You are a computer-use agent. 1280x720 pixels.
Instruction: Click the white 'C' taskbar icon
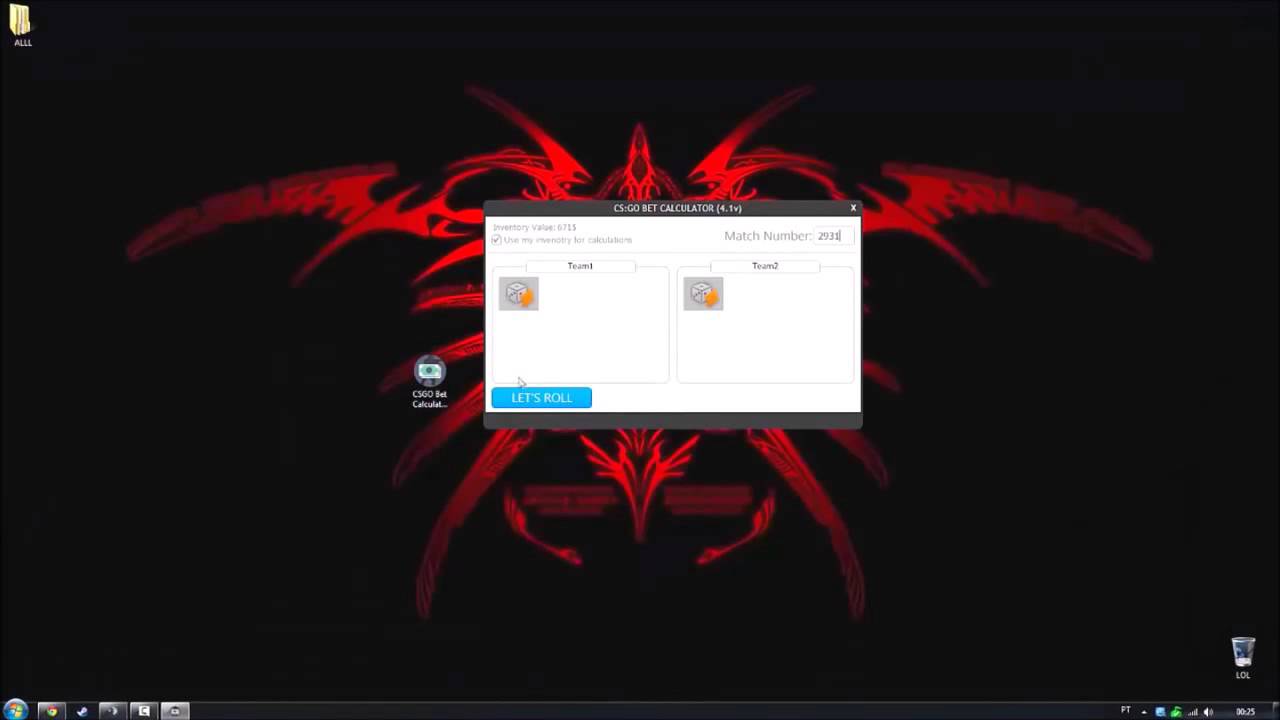point(144,711)
